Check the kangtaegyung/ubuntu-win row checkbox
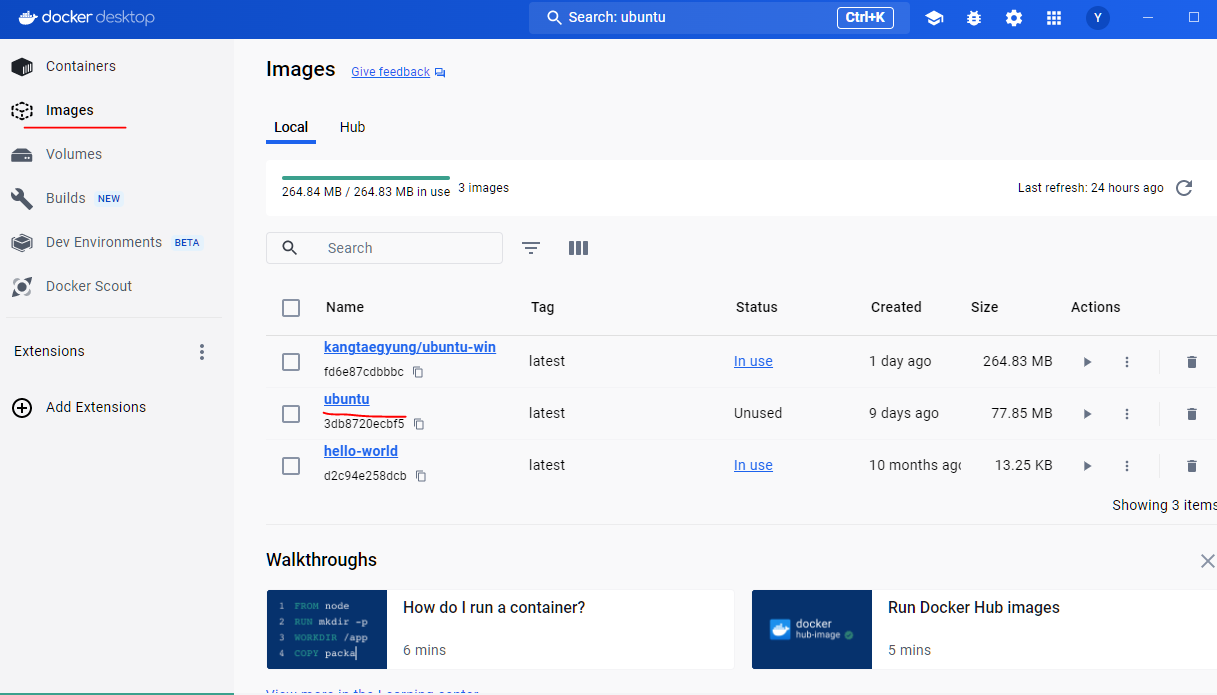This screenshot has height=695, width=1217. point(291,362)
